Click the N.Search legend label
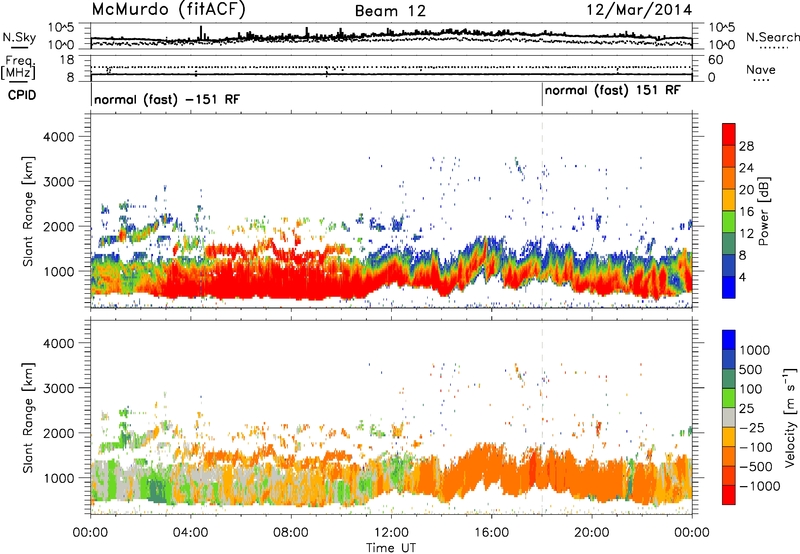This screenshot has width=800, height=554. (772, 37)
